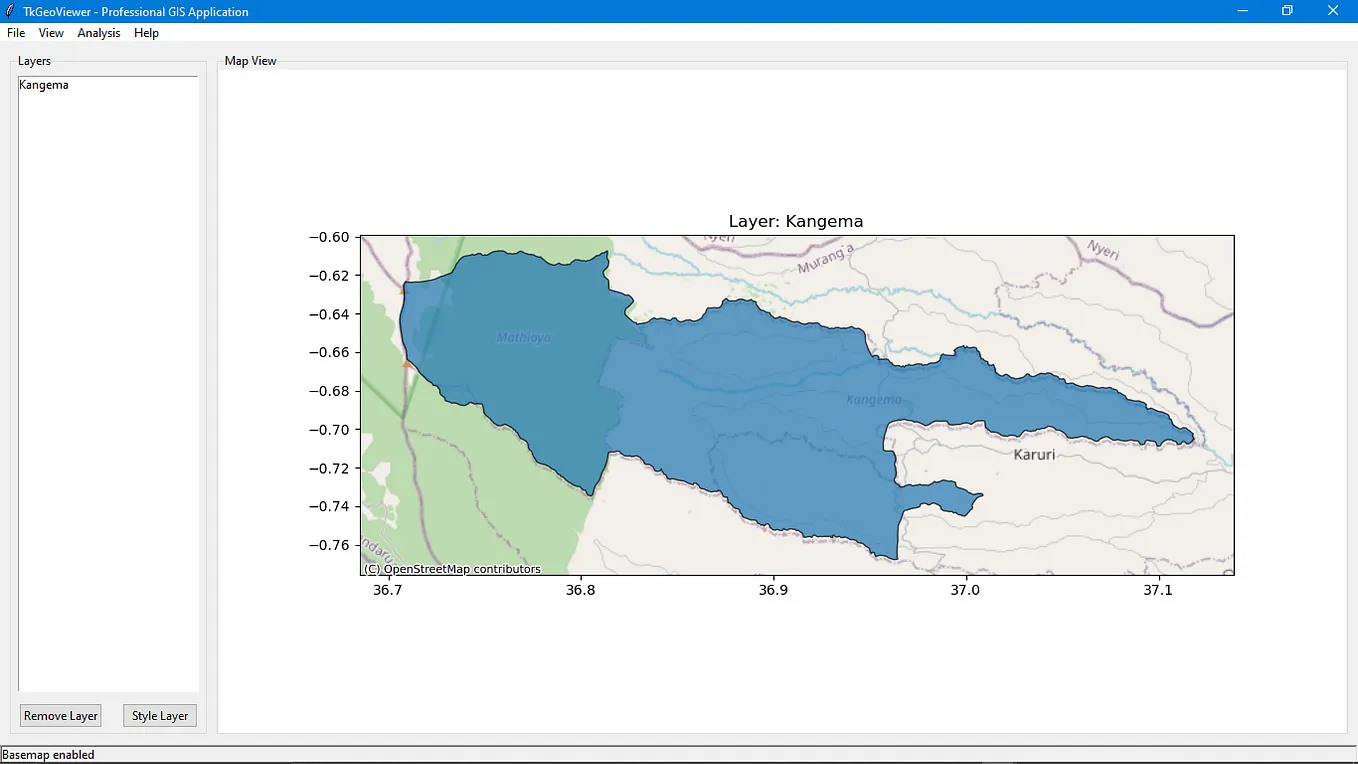The height and width of the screenshot is (764, 1358).
Task: Click the Remove Layer button
Action: pos(60,715)
